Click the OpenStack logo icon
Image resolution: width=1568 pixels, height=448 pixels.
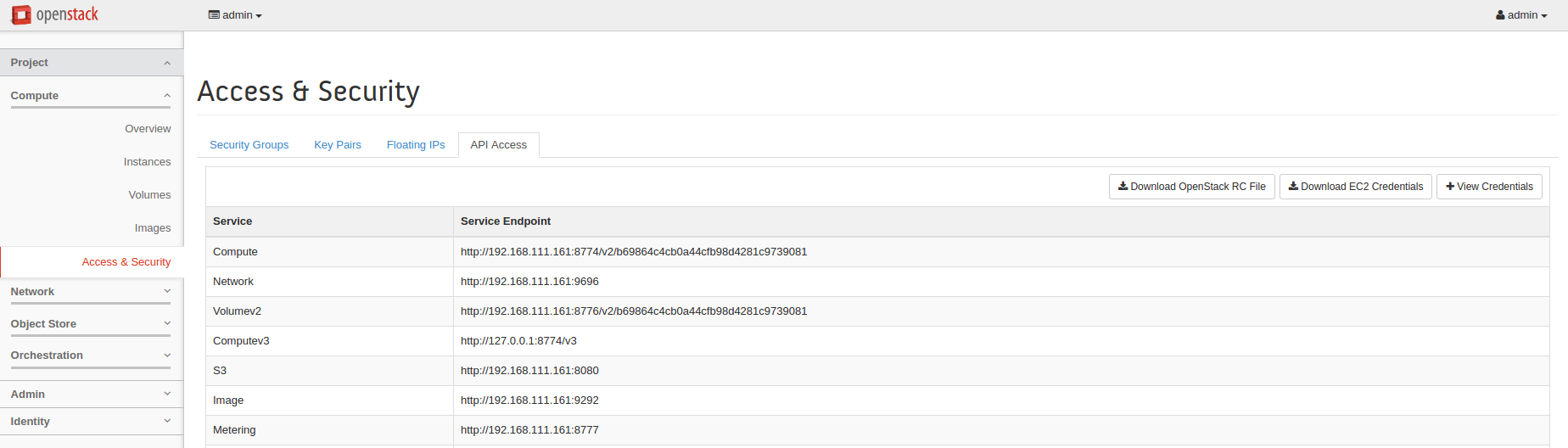pos(21,15)
